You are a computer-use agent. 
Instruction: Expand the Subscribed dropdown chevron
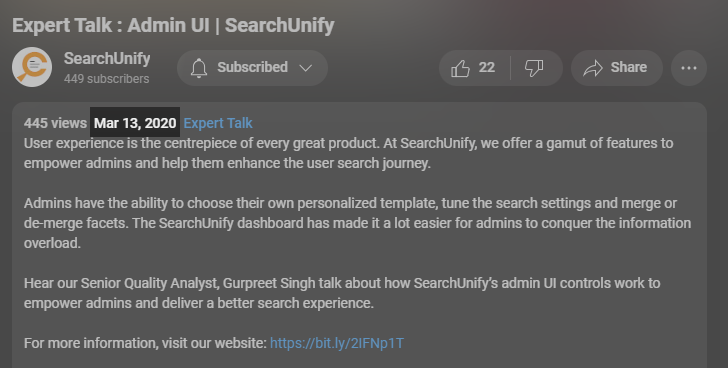click(306, 68)
